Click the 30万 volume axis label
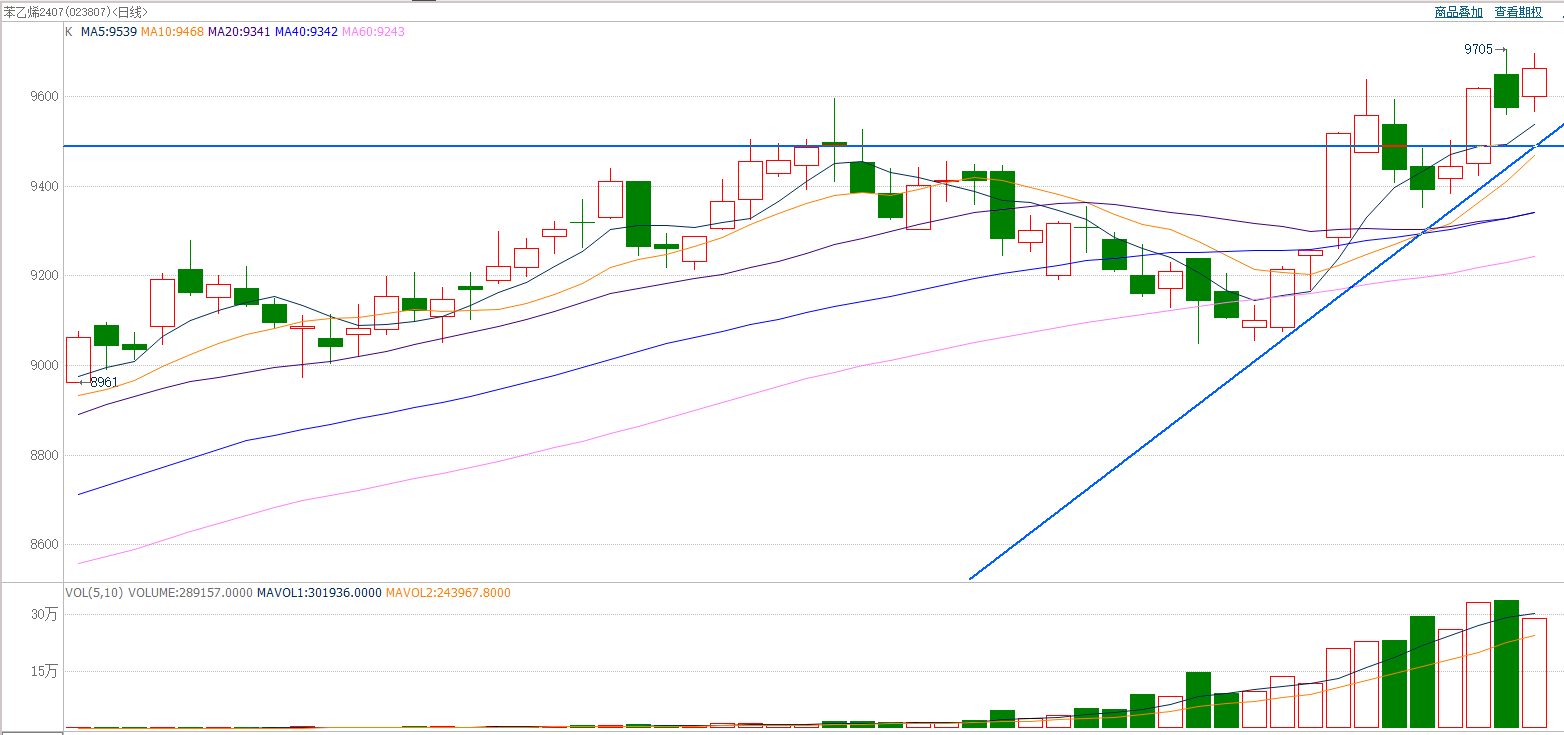This screenshot has width=1564, height=735. point(45,615)
